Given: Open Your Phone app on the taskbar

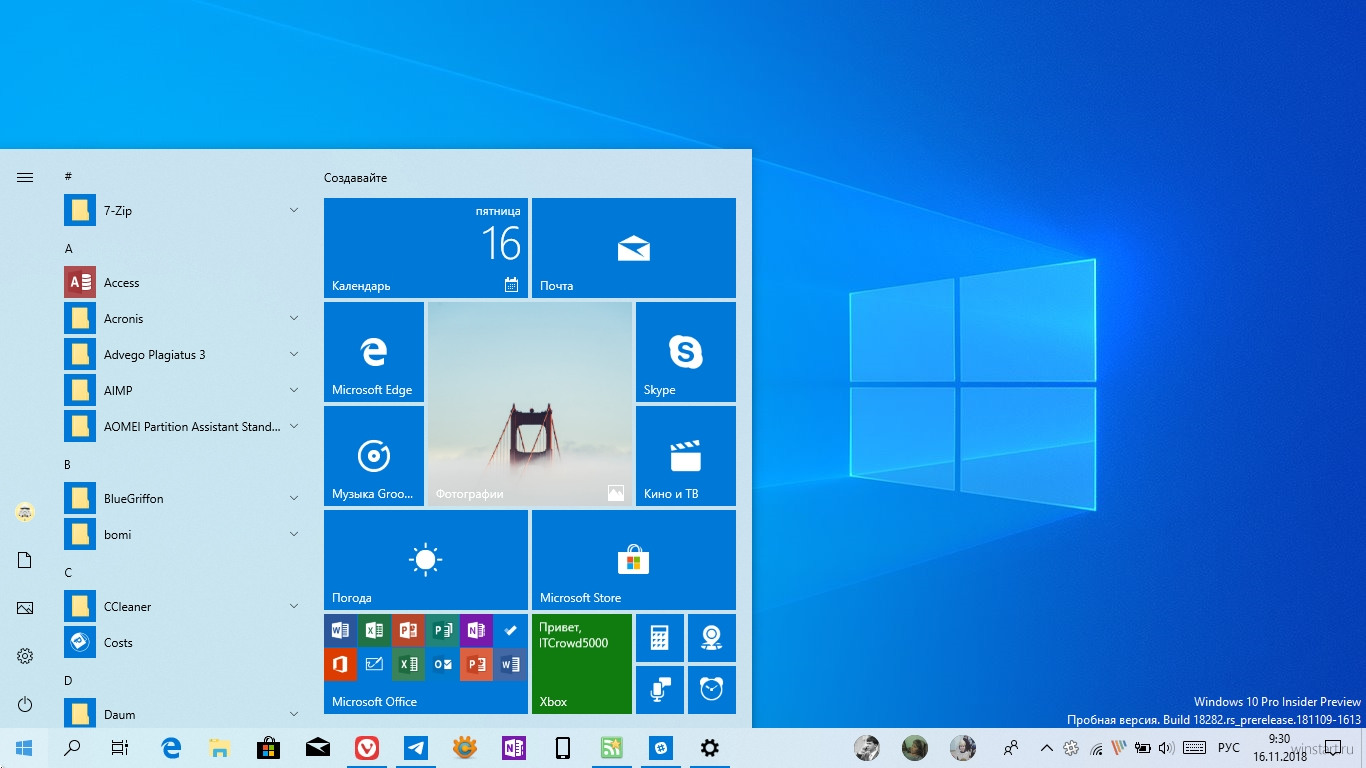Looking at the screenshot, I should point(563,748).
